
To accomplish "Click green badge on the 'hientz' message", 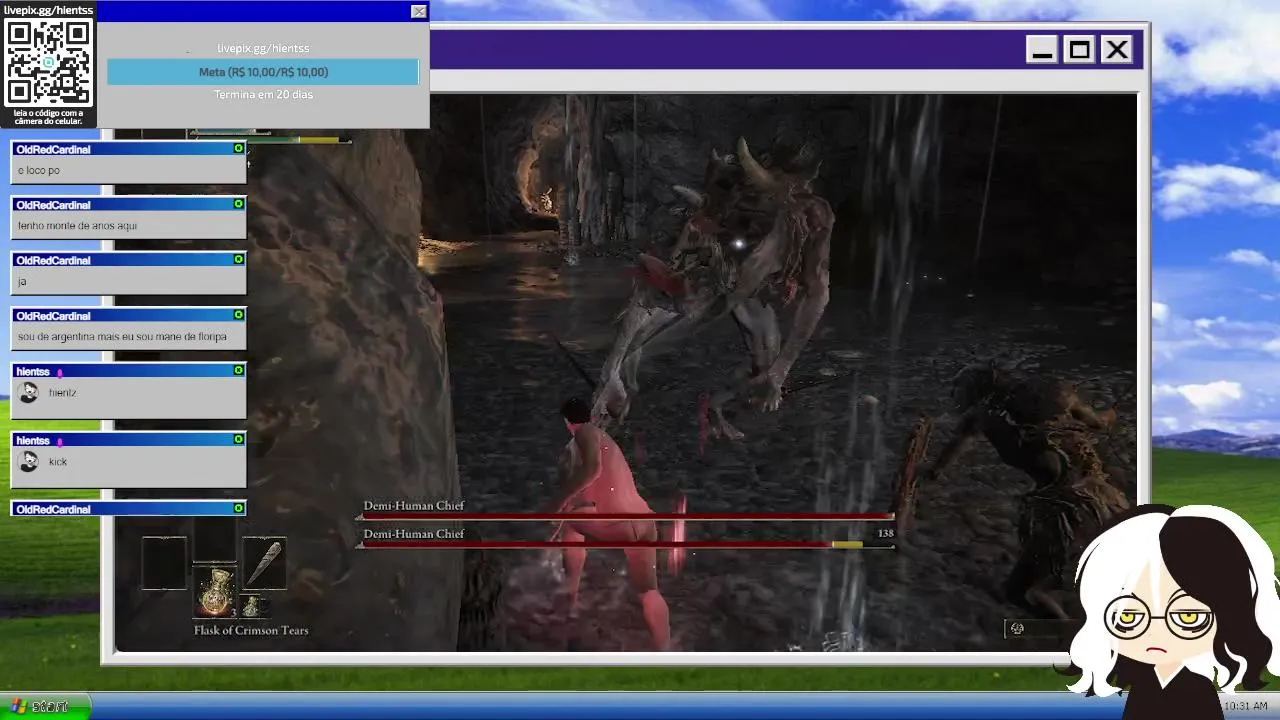I will click(238, 370).
